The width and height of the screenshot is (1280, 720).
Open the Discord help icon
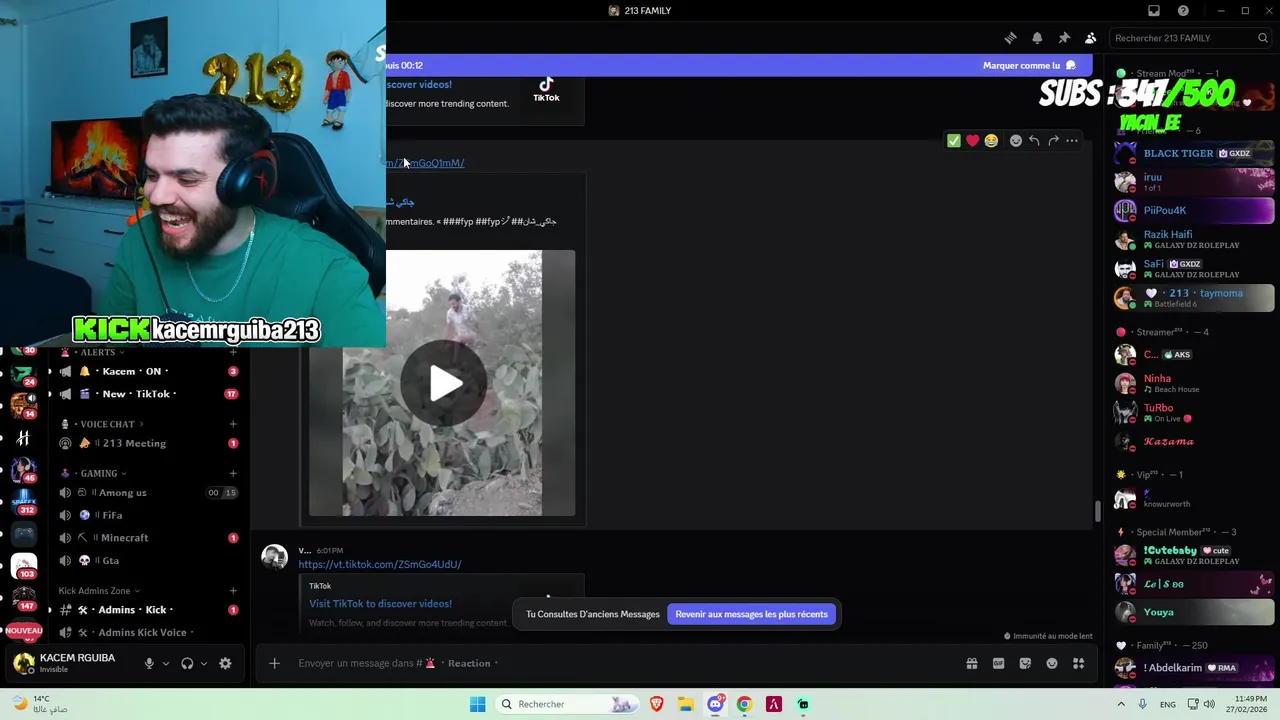(x=1183, y=11)
